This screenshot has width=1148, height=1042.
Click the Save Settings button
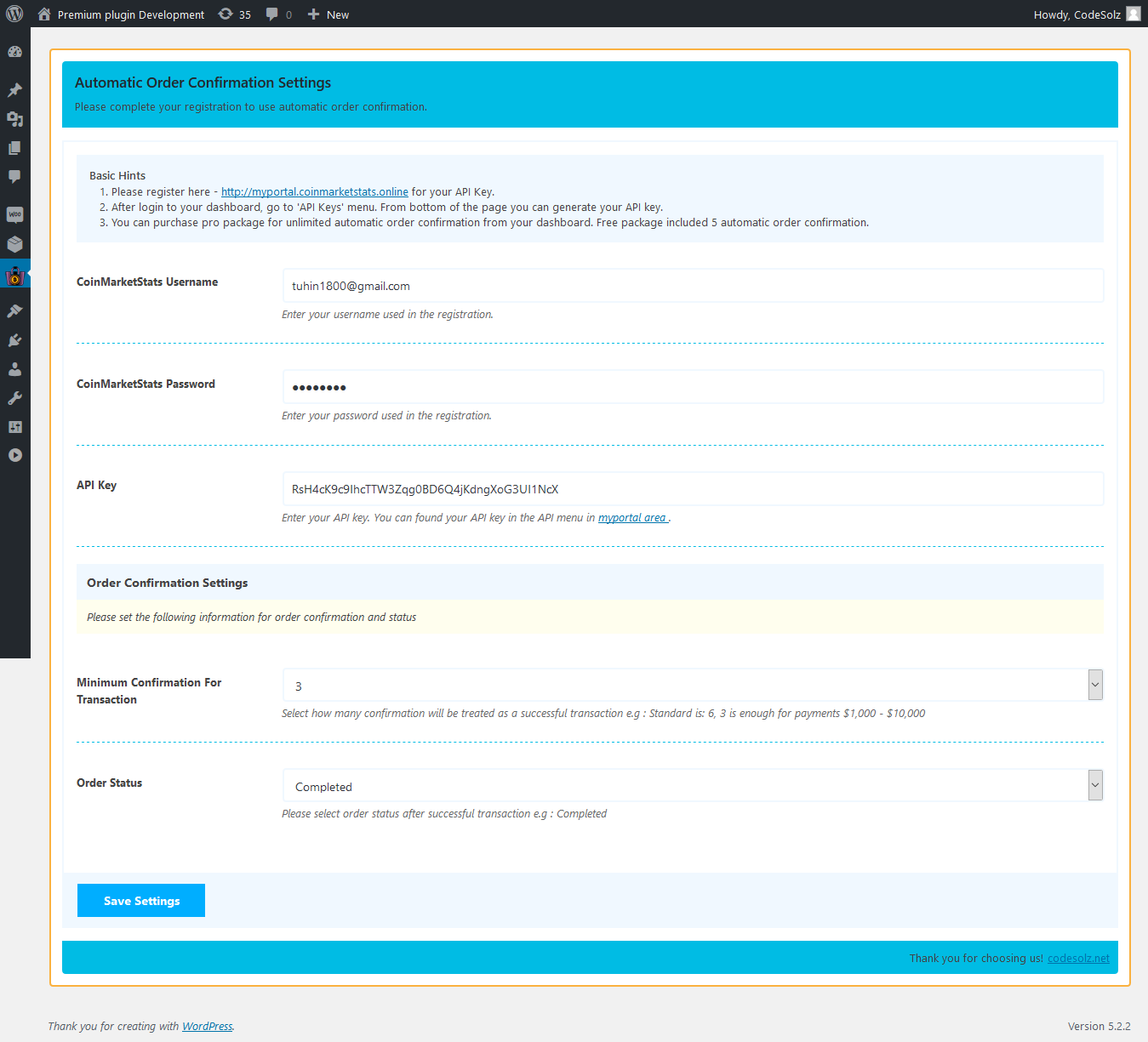(141, 901)
